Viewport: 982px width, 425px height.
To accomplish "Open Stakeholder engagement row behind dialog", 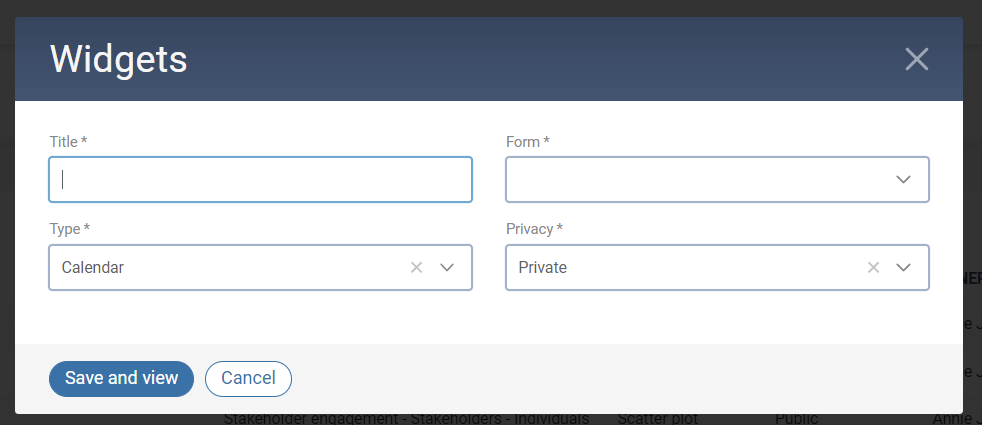I will click(406, 419).
